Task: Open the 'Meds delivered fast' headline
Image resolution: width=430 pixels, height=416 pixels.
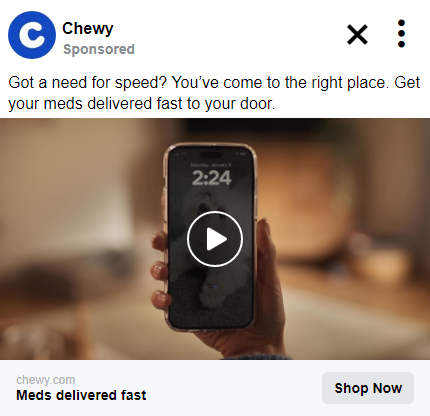Action: [81, 395]
